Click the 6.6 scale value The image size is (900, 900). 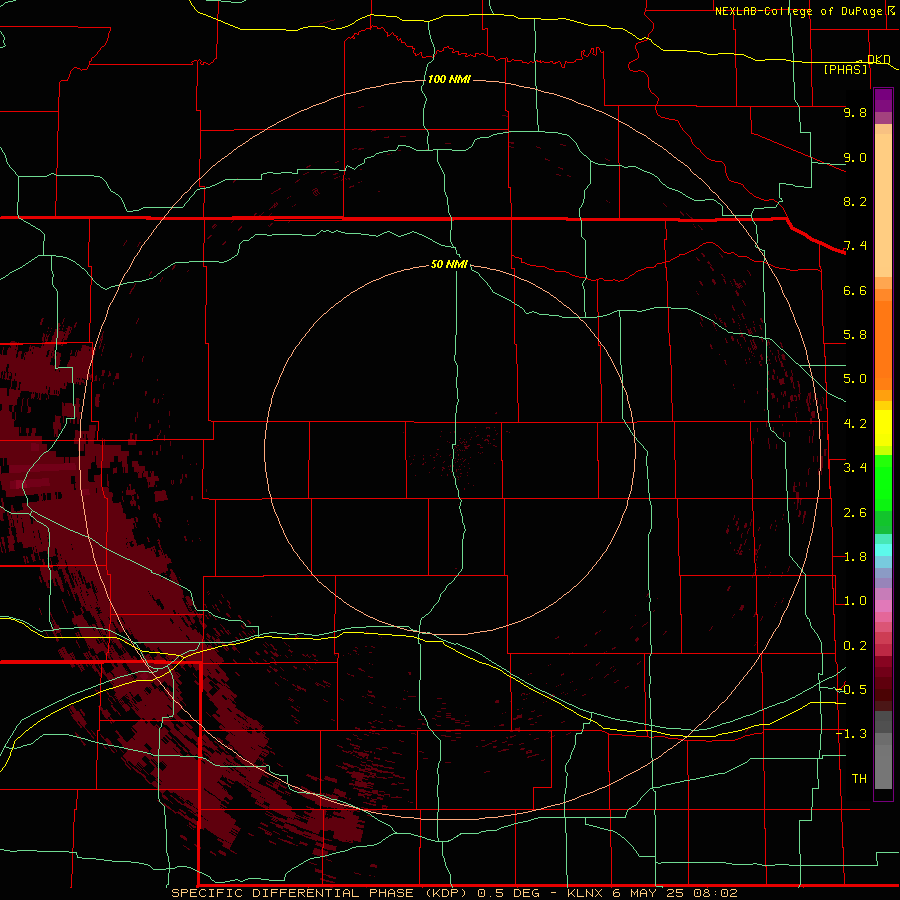855,290
